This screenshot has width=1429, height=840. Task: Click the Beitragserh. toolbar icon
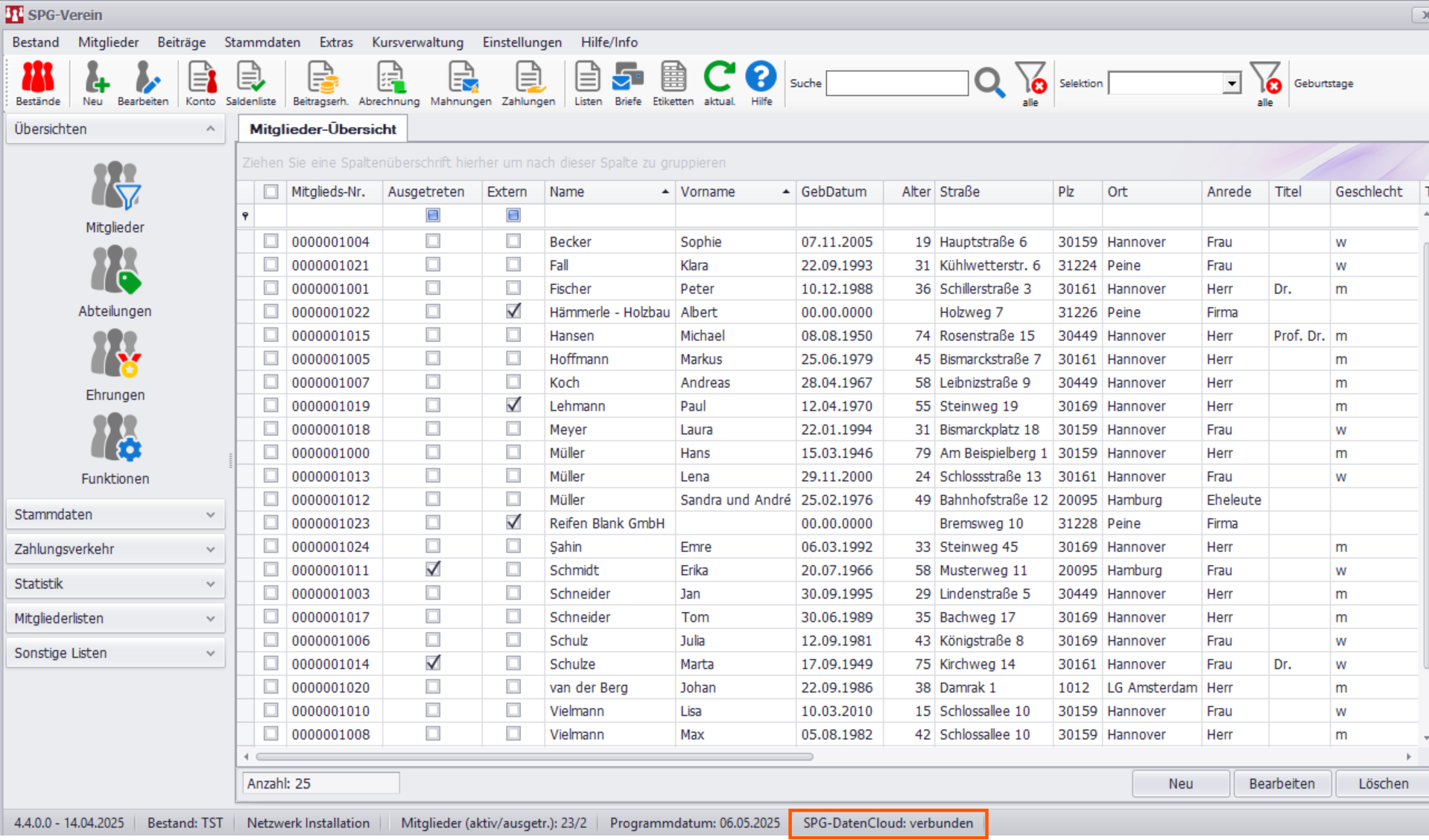point(320,83)
